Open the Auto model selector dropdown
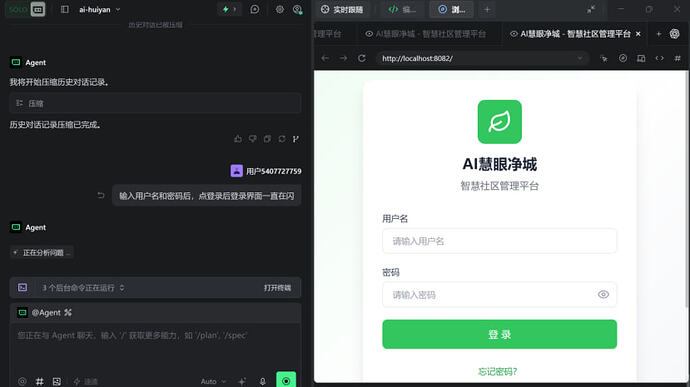Viewport: 690px width, 387px height. pyautogui.click(x=213, y=381)
